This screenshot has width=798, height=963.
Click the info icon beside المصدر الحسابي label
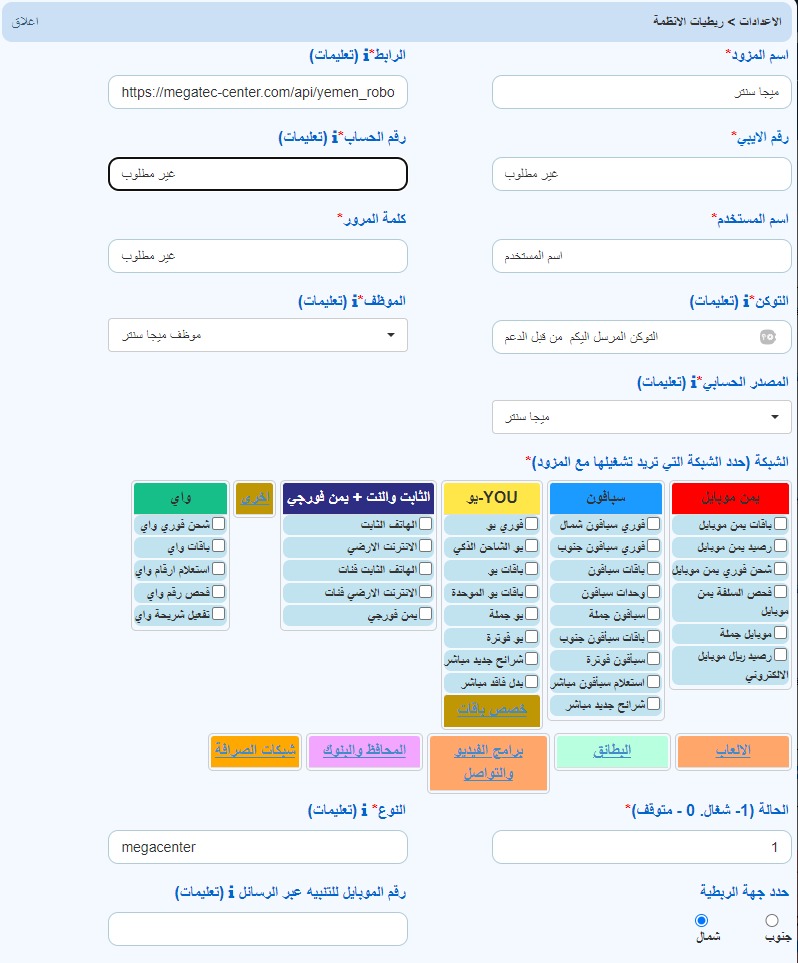pyautogui.click(x=694, y=382)
